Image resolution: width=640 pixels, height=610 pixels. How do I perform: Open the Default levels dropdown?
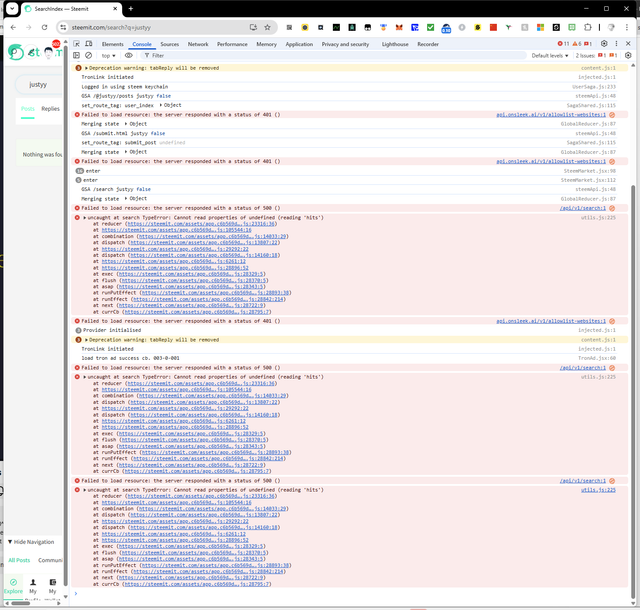click(550, 56)
